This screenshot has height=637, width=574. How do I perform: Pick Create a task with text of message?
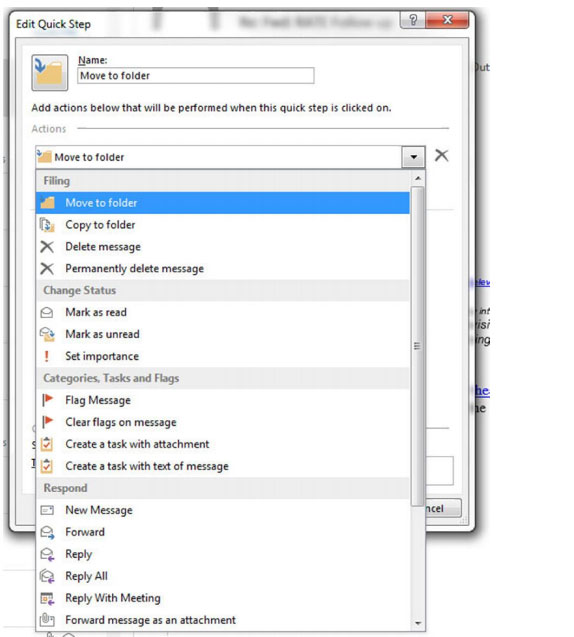tap(223, 466)
